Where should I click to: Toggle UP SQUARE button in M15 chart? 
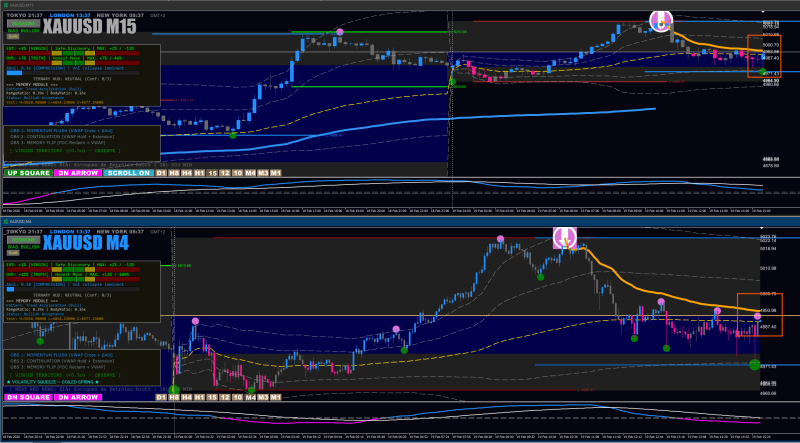(27, 173)
